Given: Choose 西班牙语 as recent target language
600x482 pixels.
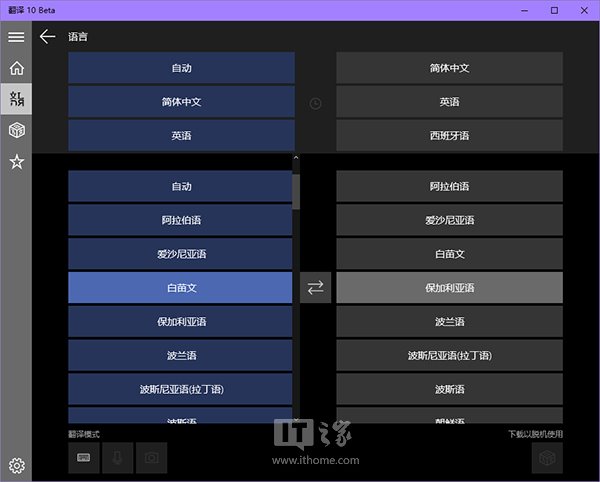Looking at the screenshot, I should (449, 135).
